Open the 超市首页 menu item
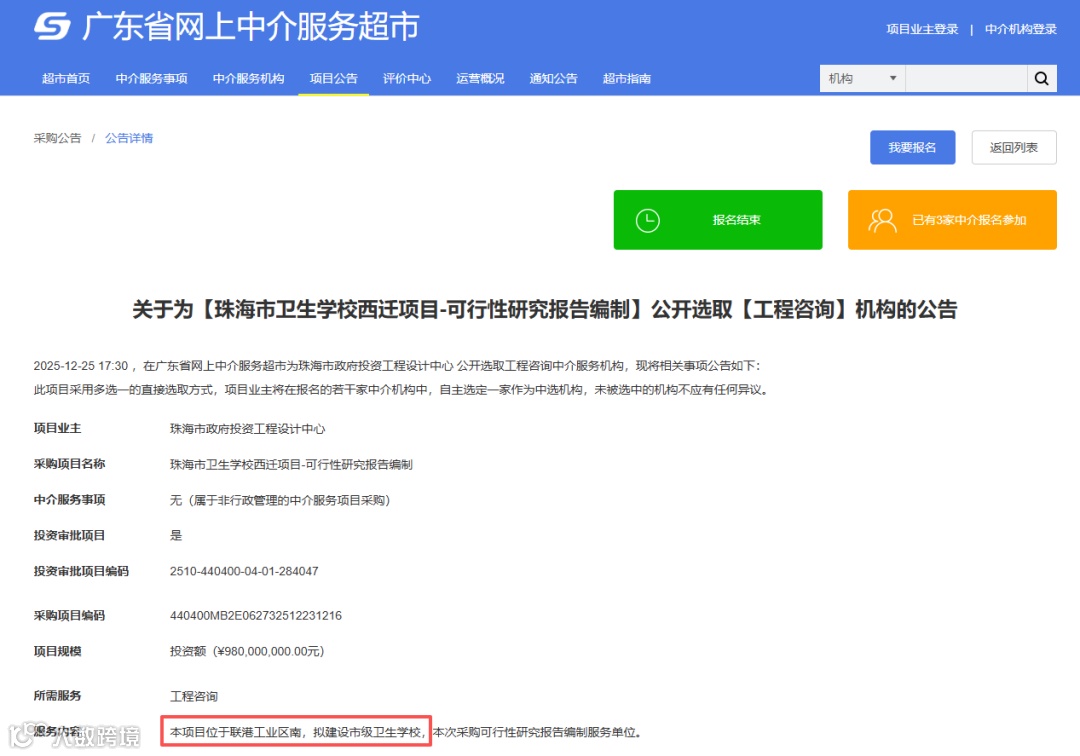1080x756 pixels. click(x=65, y=78)
